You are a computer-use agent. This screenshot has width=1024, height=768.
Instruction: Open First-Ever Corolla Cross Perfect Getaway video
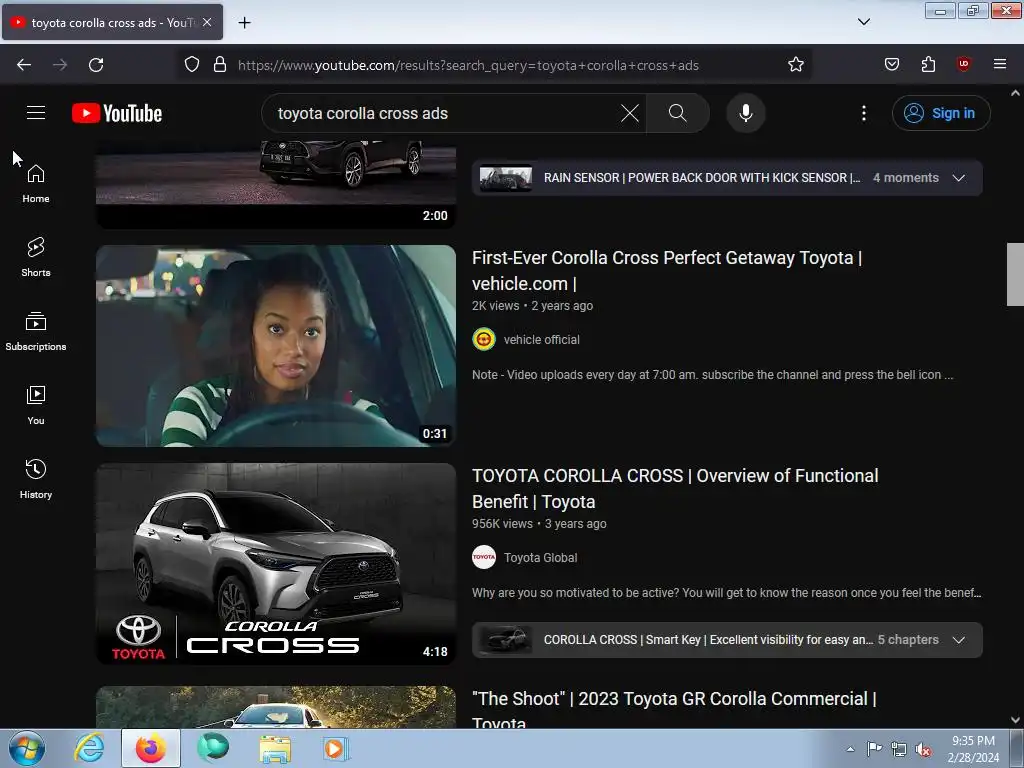coord(667,270)
